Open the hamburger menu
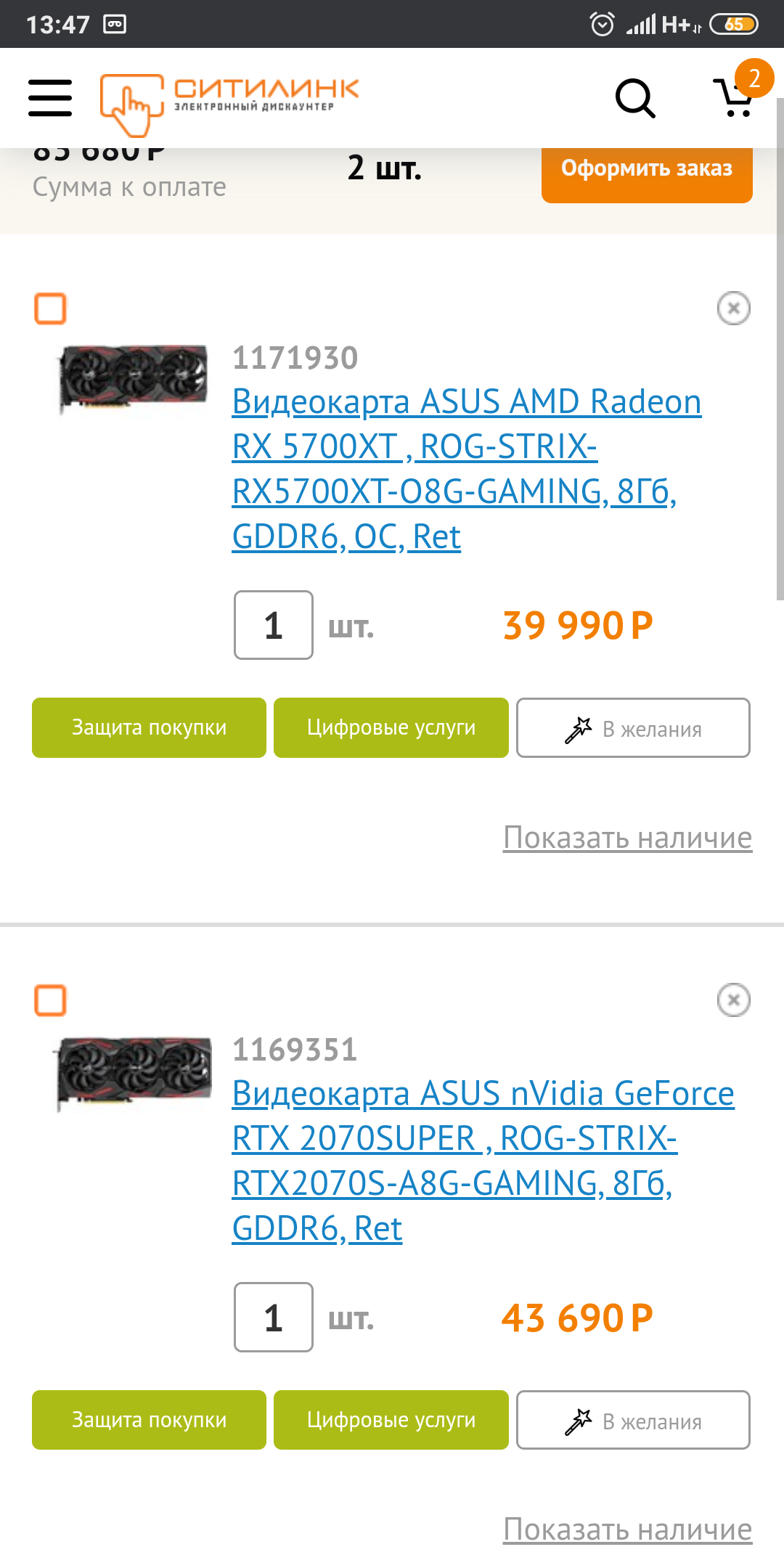Screen dimensions: 784x1568 [x=50, y=98]
